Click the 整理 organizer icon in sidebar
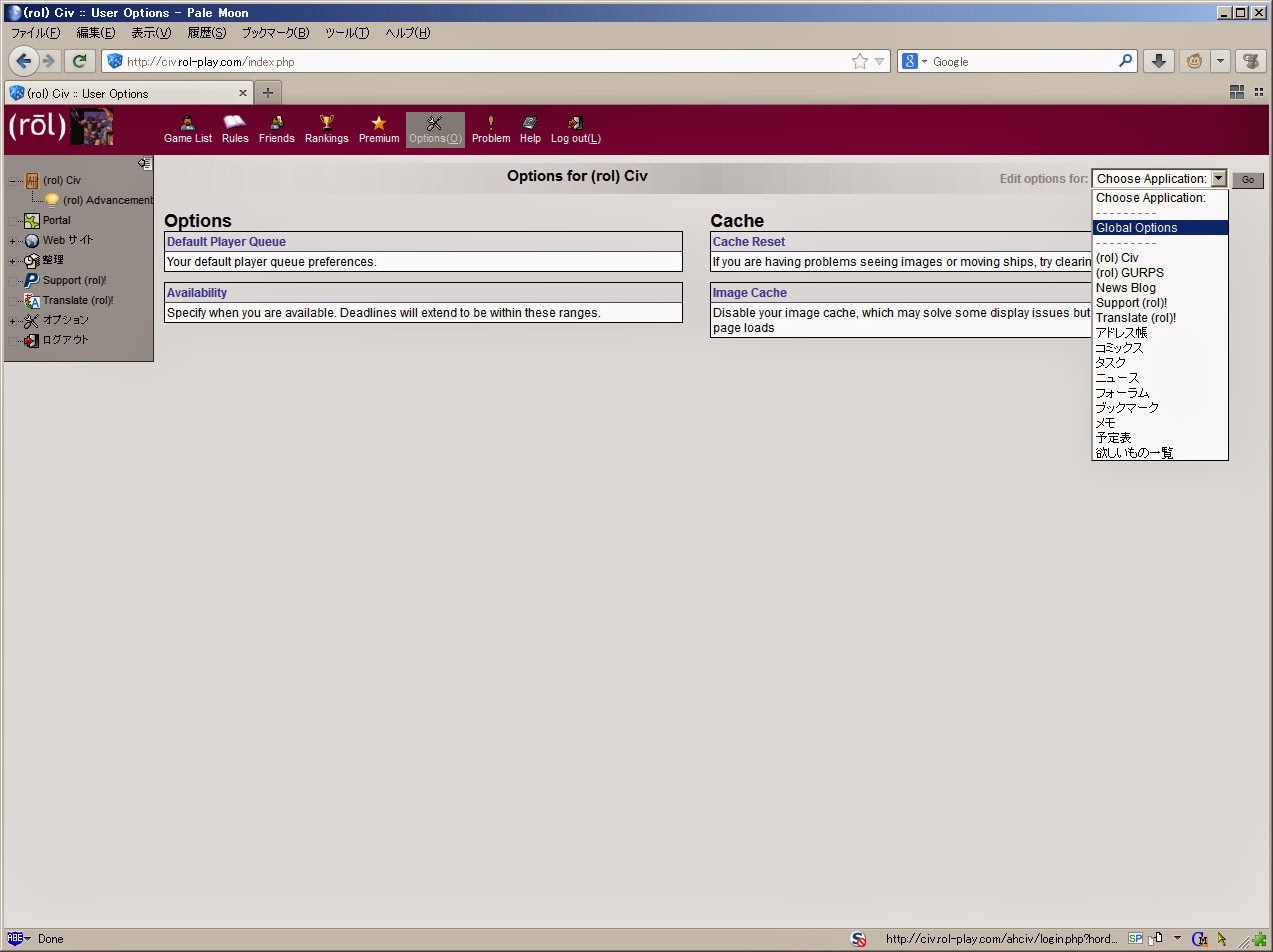Screen dimensions: 1273x952 click(32, 260)
